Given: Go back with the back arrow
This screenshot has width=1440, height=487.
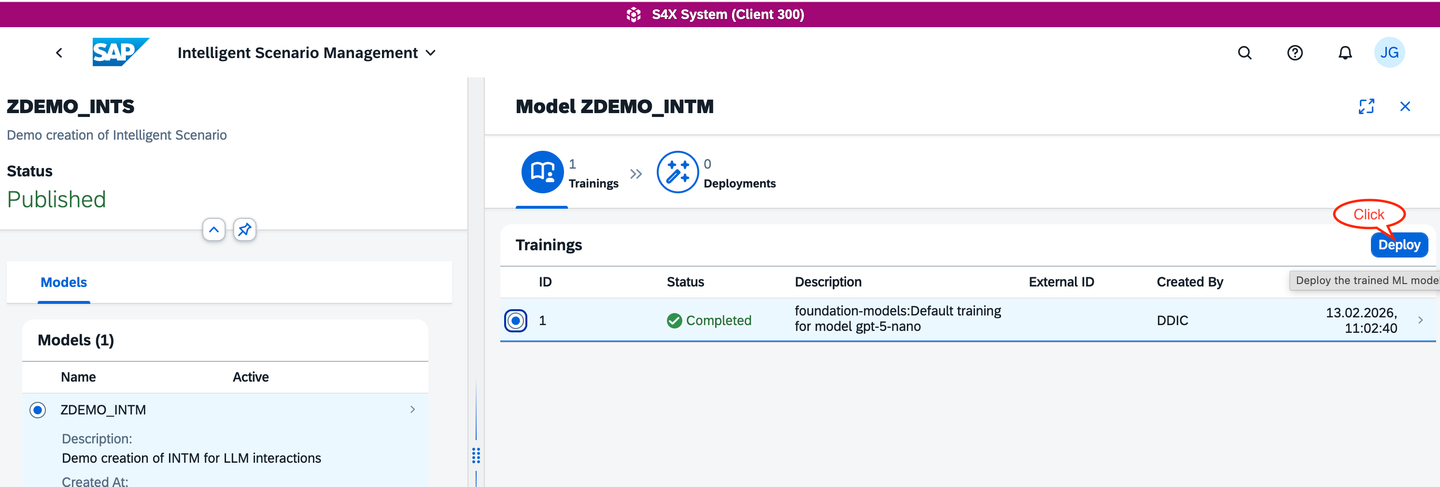Looking at the screenshot, I should [59, 53].
